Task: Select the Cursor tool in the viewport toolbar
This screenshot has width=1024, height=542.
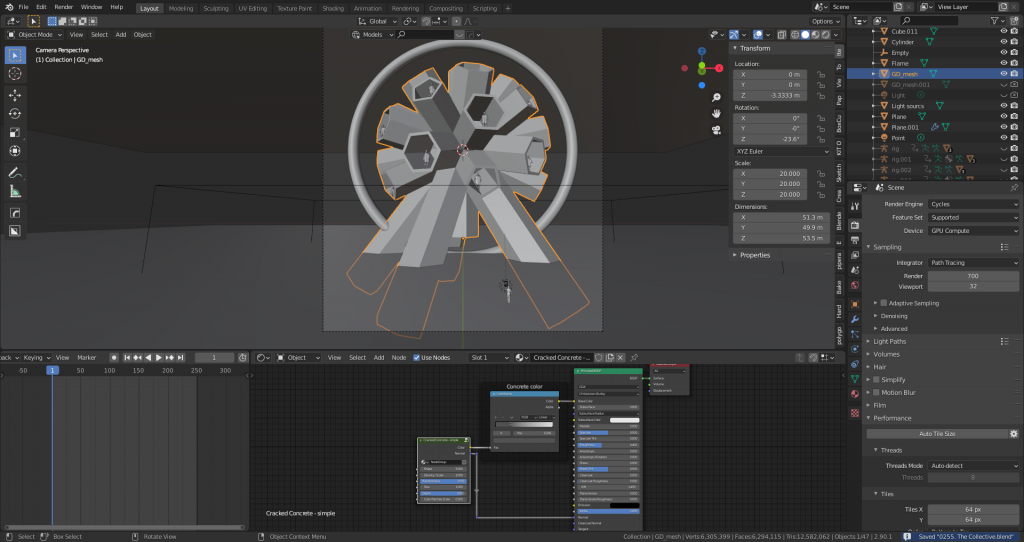Action: point(14,74)
